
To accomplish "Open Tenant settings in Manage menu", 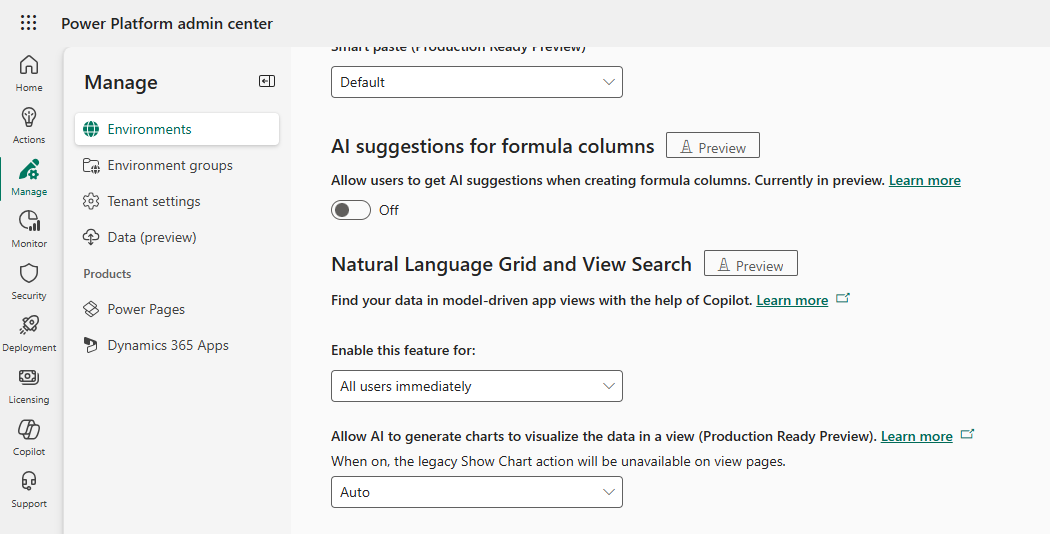I will point(154,201).
